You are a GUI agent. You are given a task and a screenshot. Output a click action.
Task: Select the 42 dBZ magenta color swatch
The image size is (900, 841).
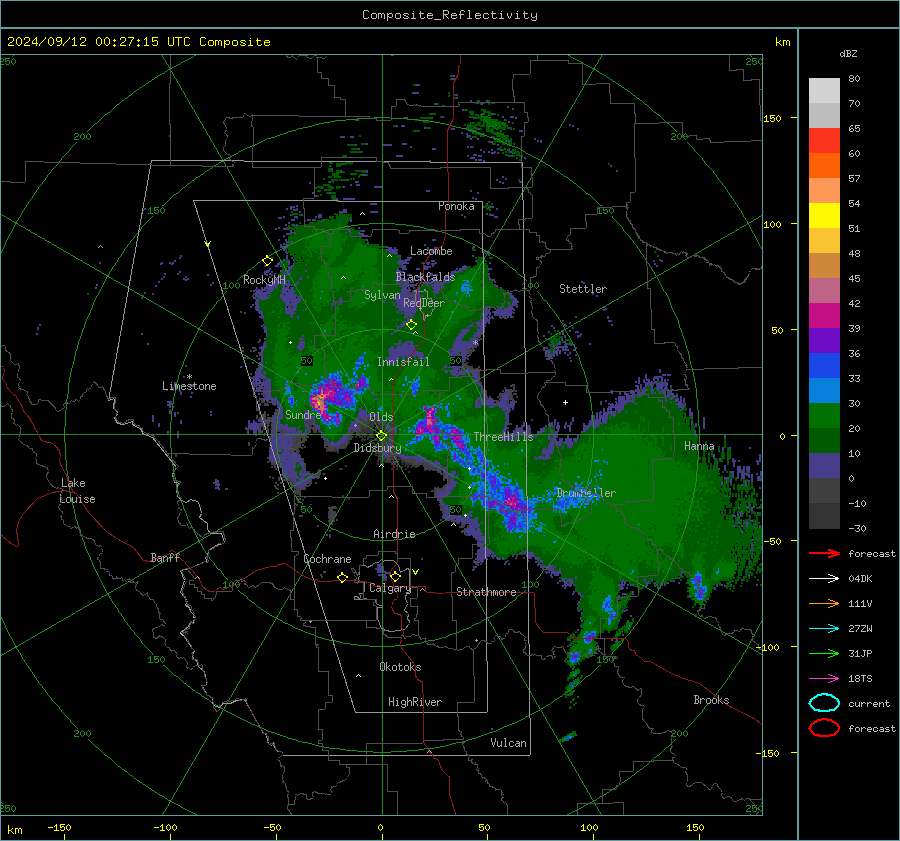824,315
